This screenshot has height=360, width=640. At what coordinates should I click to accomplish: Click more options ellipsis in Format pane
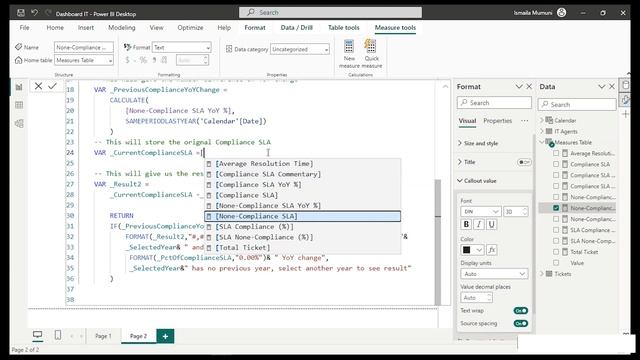[524, 121]
